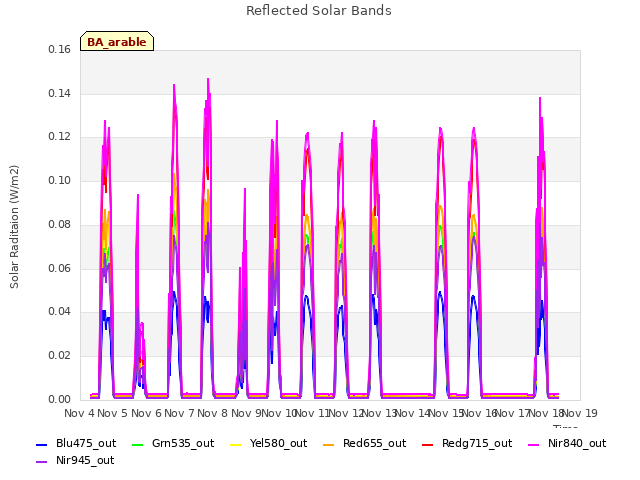The height and width of the screenshot is (480, 640).
Task: Click the 0.00 y-axis tick label
Action: coord(60,399)
